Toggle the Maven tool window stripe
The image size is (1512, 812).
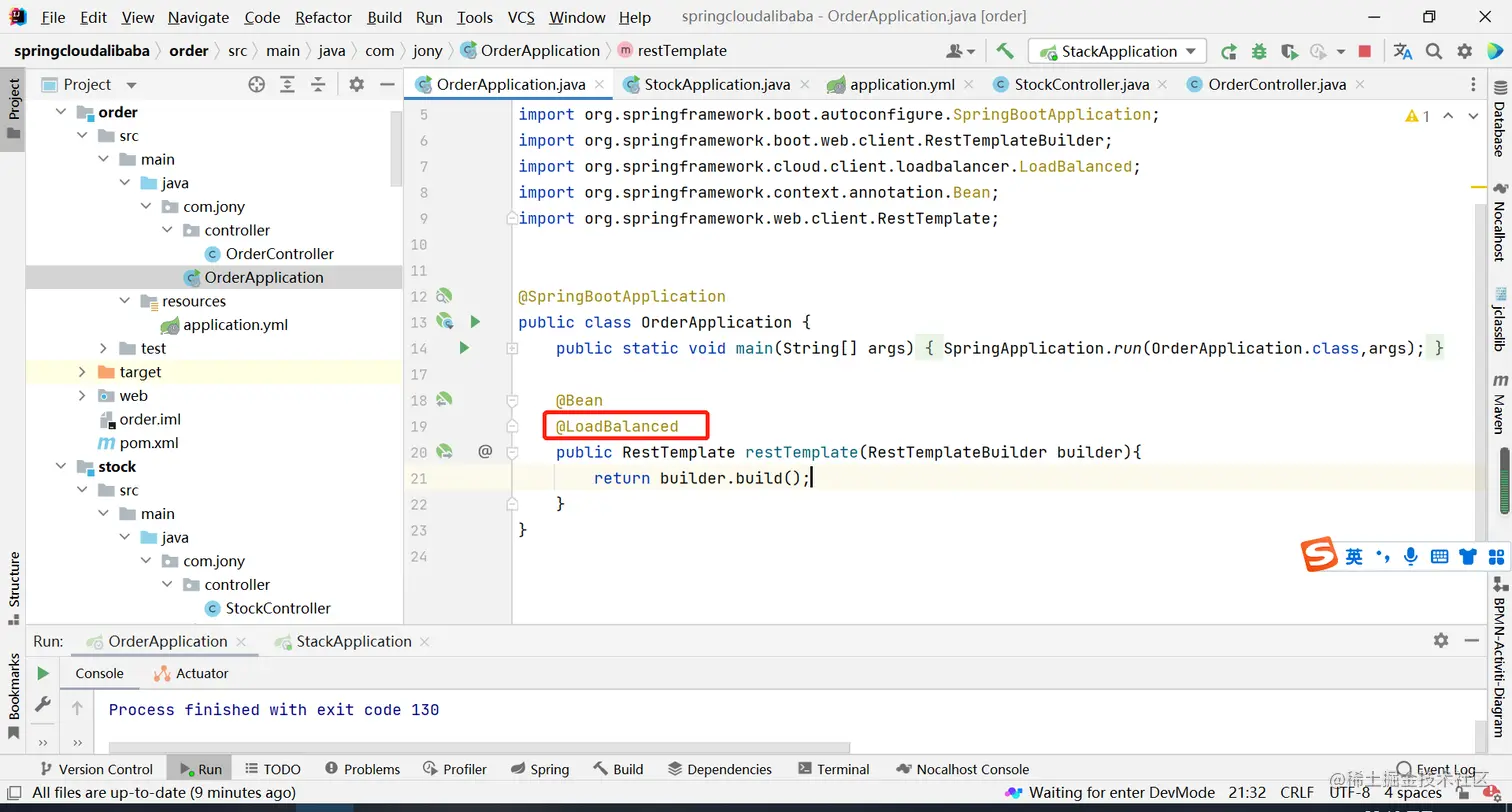[1499, 405]
